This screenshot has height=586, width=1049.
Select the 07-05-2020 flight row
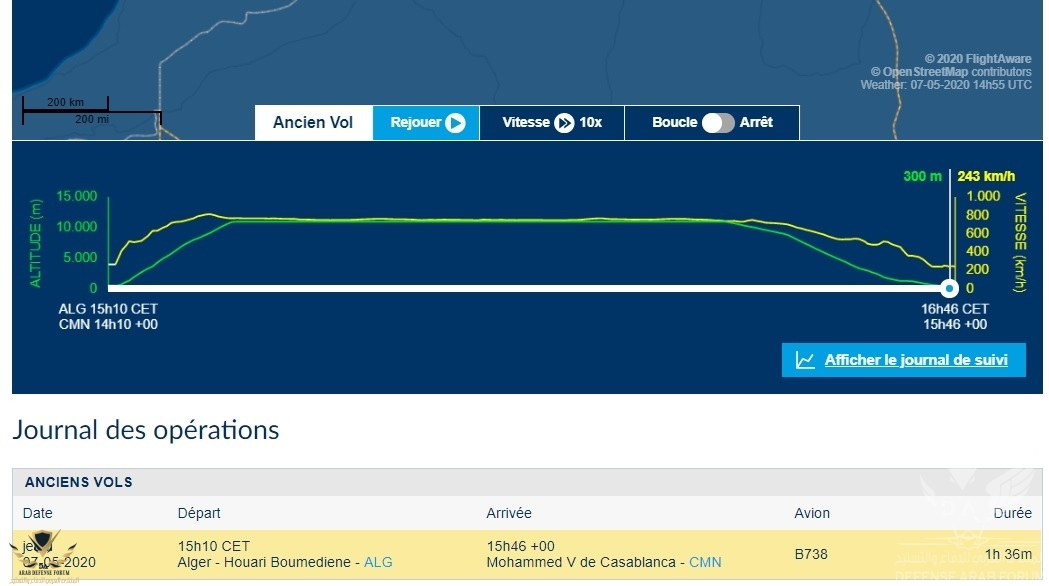527,555
